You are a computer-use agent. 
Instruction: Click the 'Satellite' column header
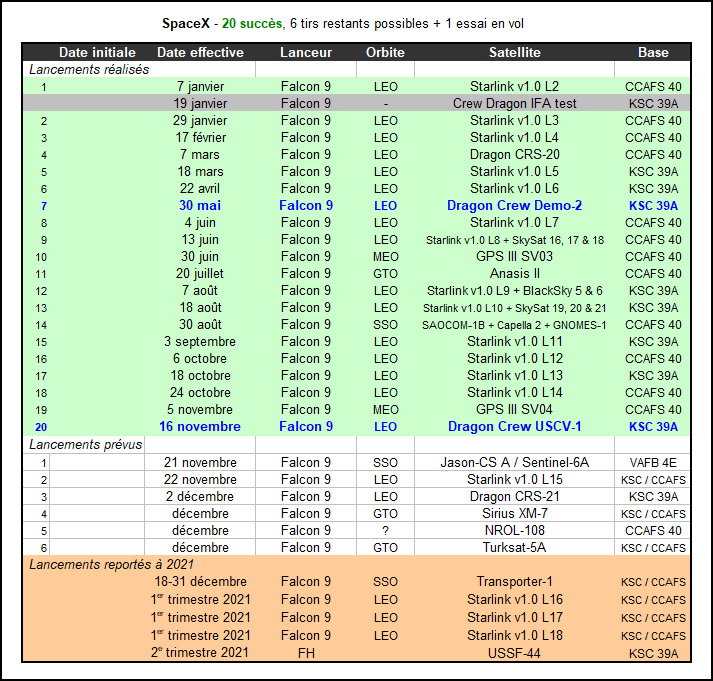(x=515, y=52)
